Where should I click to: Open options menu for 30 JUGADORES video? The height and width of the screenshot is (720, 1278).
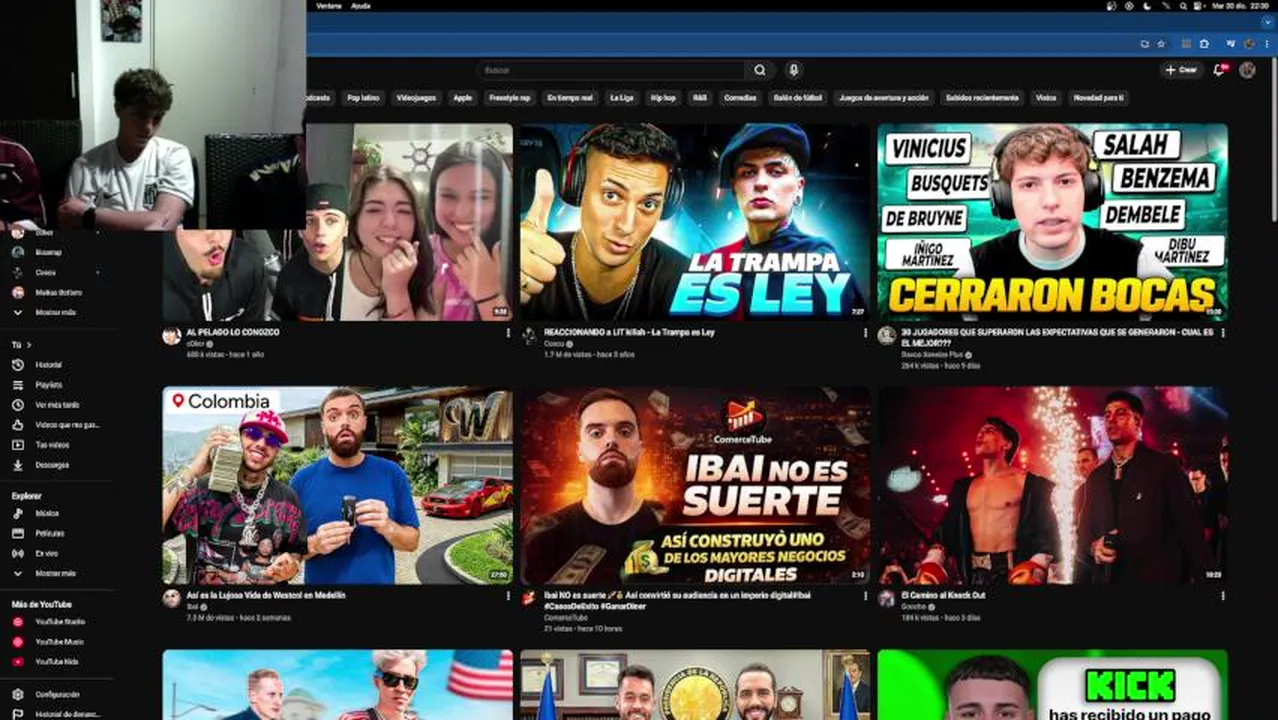click(x=1223, y=333)
